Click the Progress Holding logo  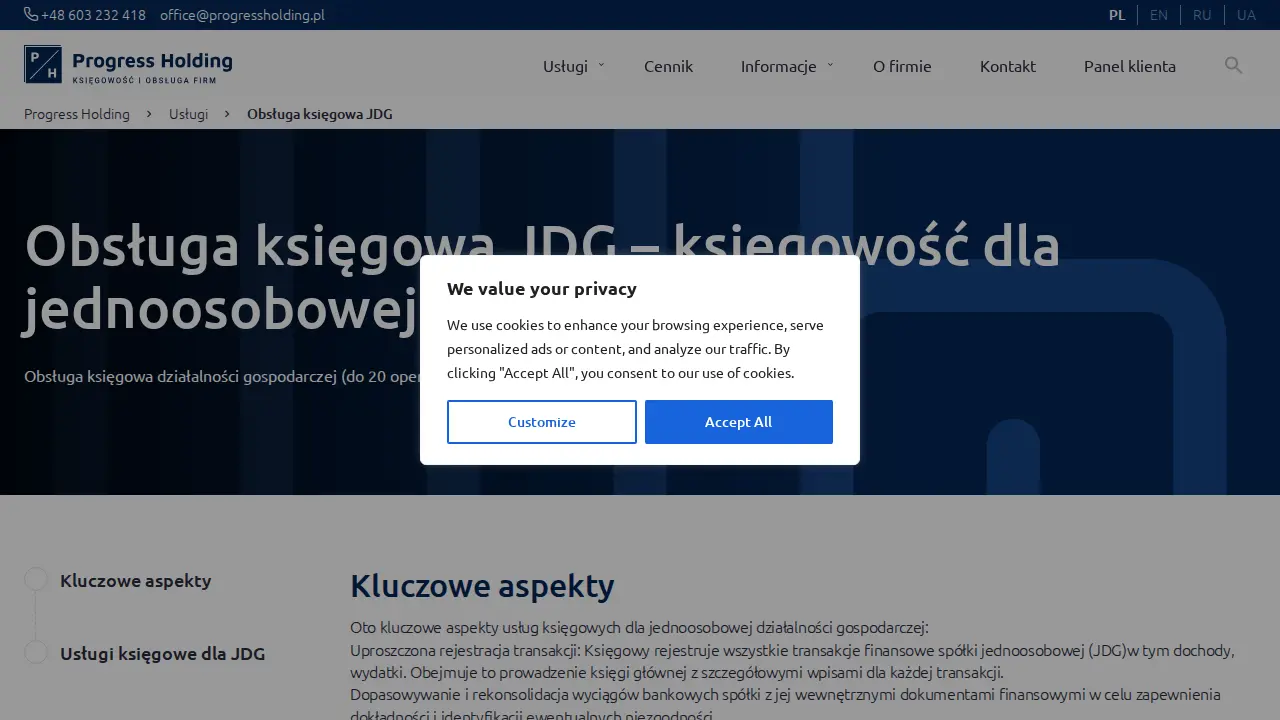128,65
